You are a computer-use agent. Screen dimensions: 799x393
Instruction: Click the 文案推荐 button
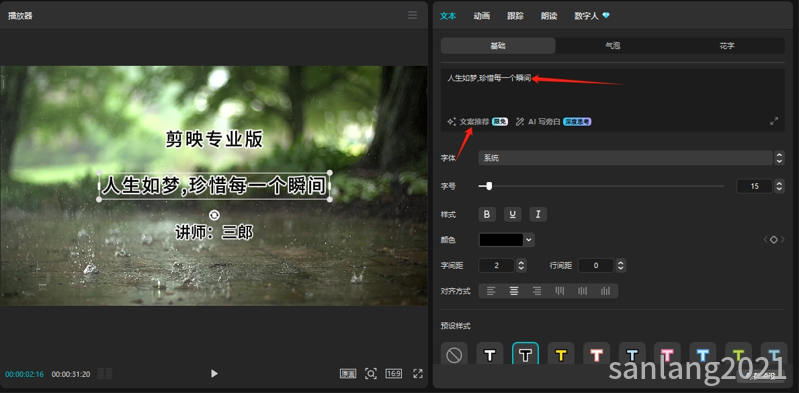[x=477, y=122]
